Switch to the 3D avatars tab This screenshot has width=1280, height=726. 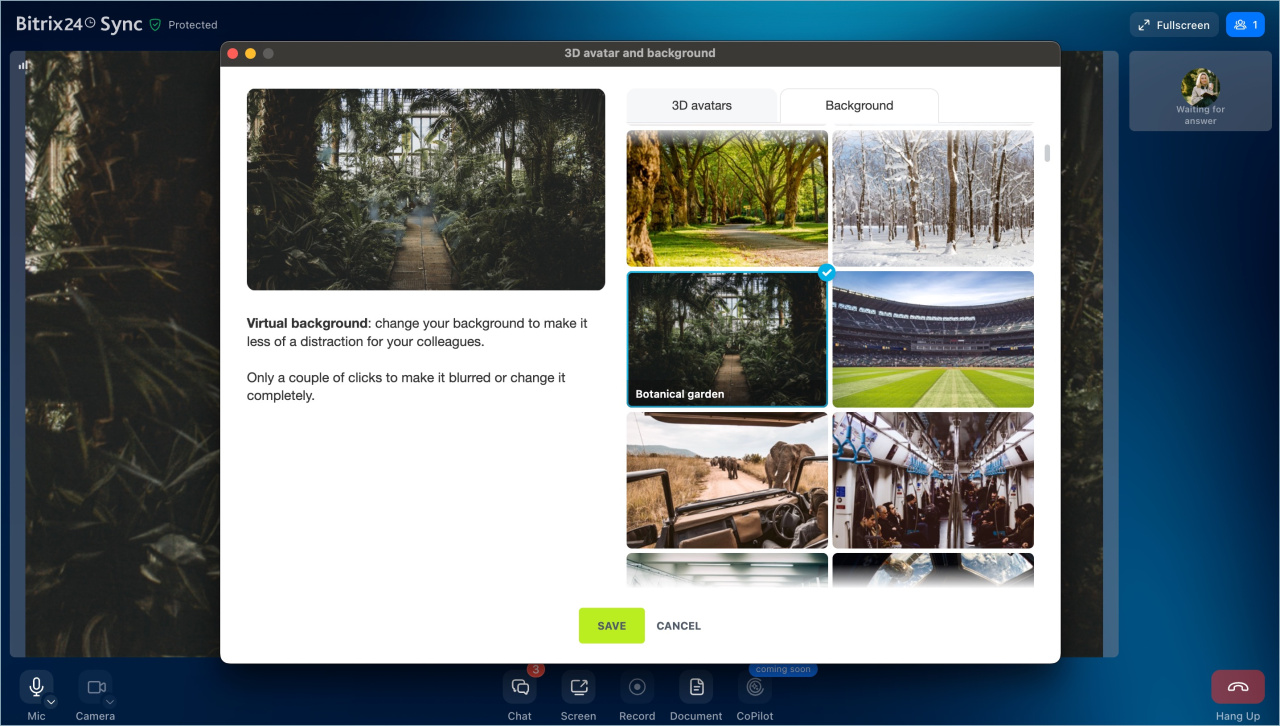(x=701, y=106)
